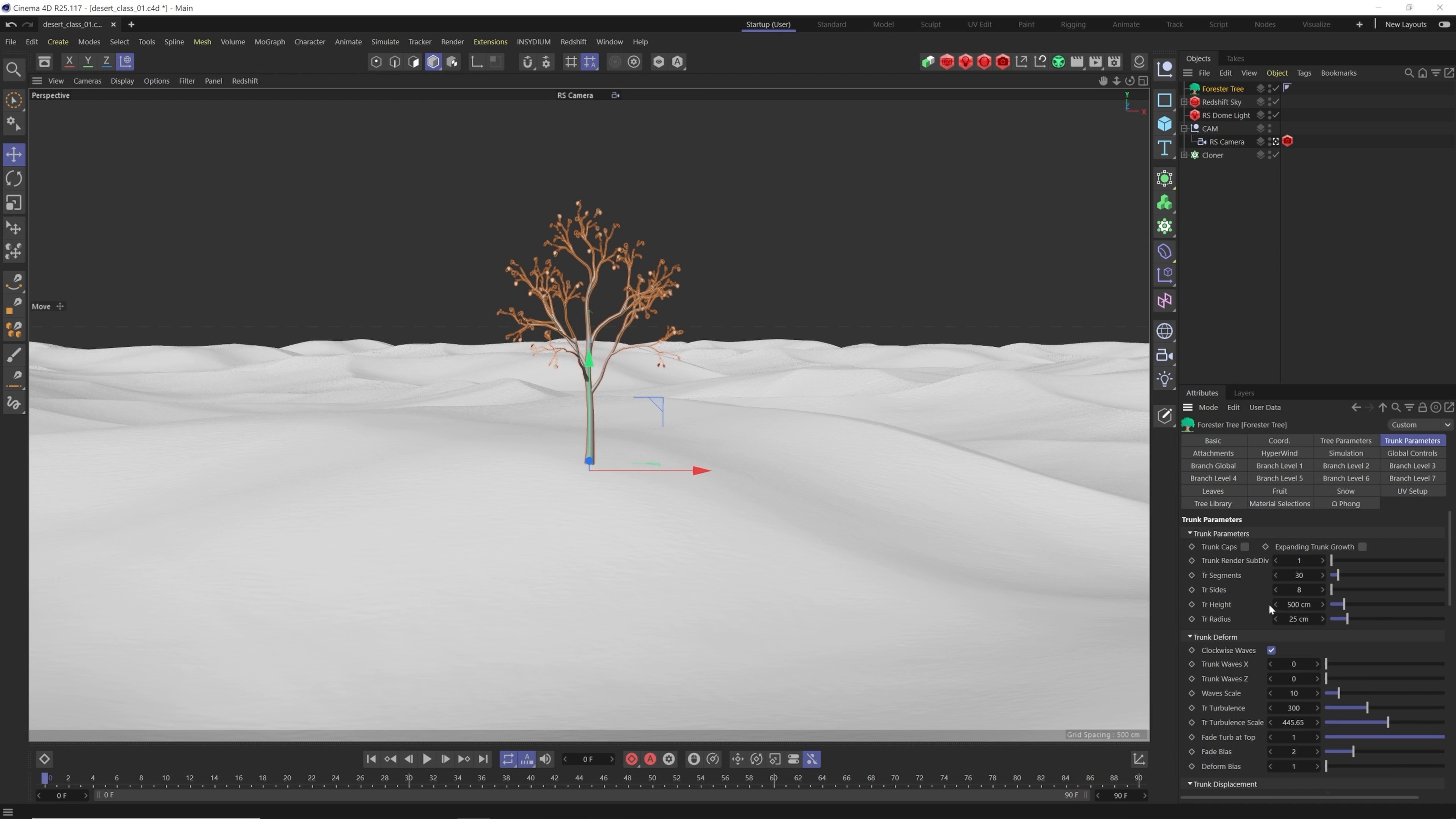Collapse the Trunk Displacement section
The image size is (1456, 819).
(1190, 783)
